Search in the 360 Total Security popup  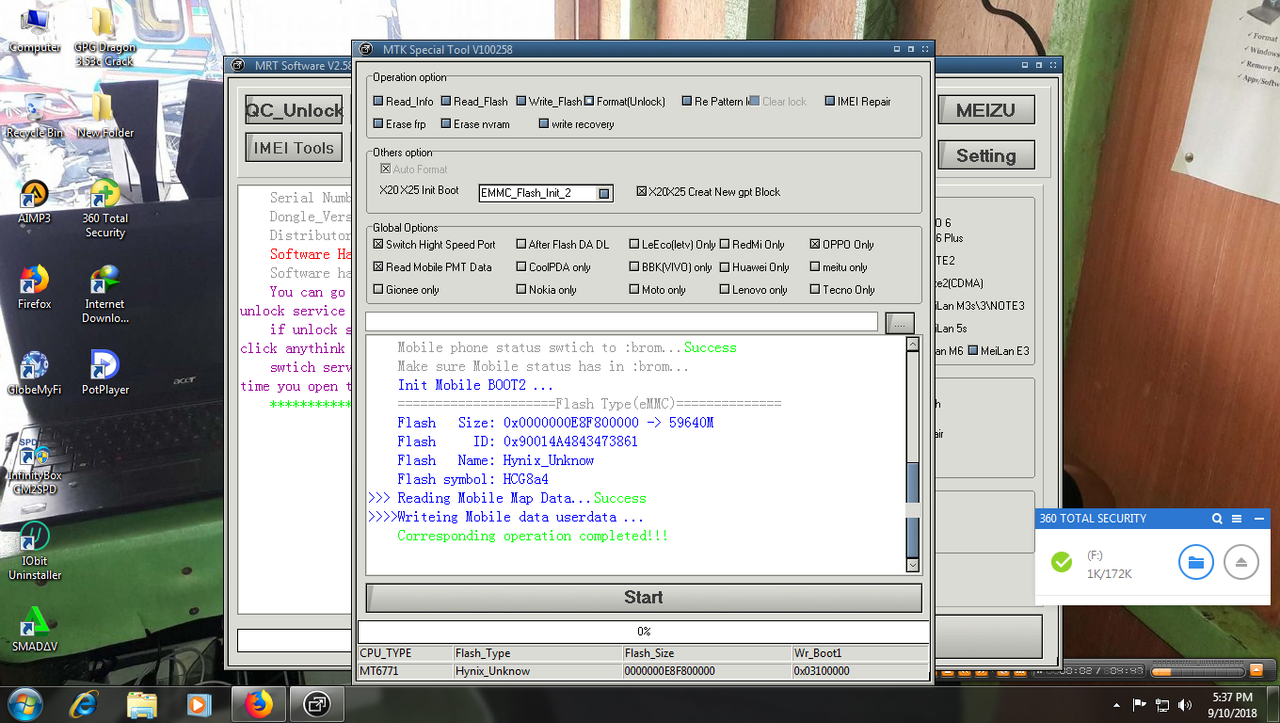point(1217,519)
